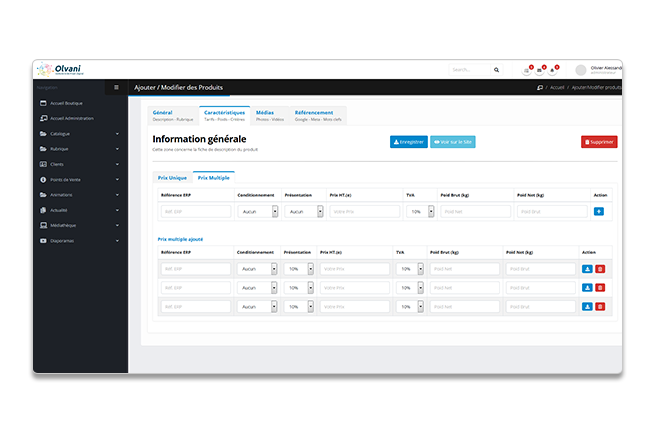Click red delete icon in third added row
The image size is (658, 434).
[x=600, y=306]
